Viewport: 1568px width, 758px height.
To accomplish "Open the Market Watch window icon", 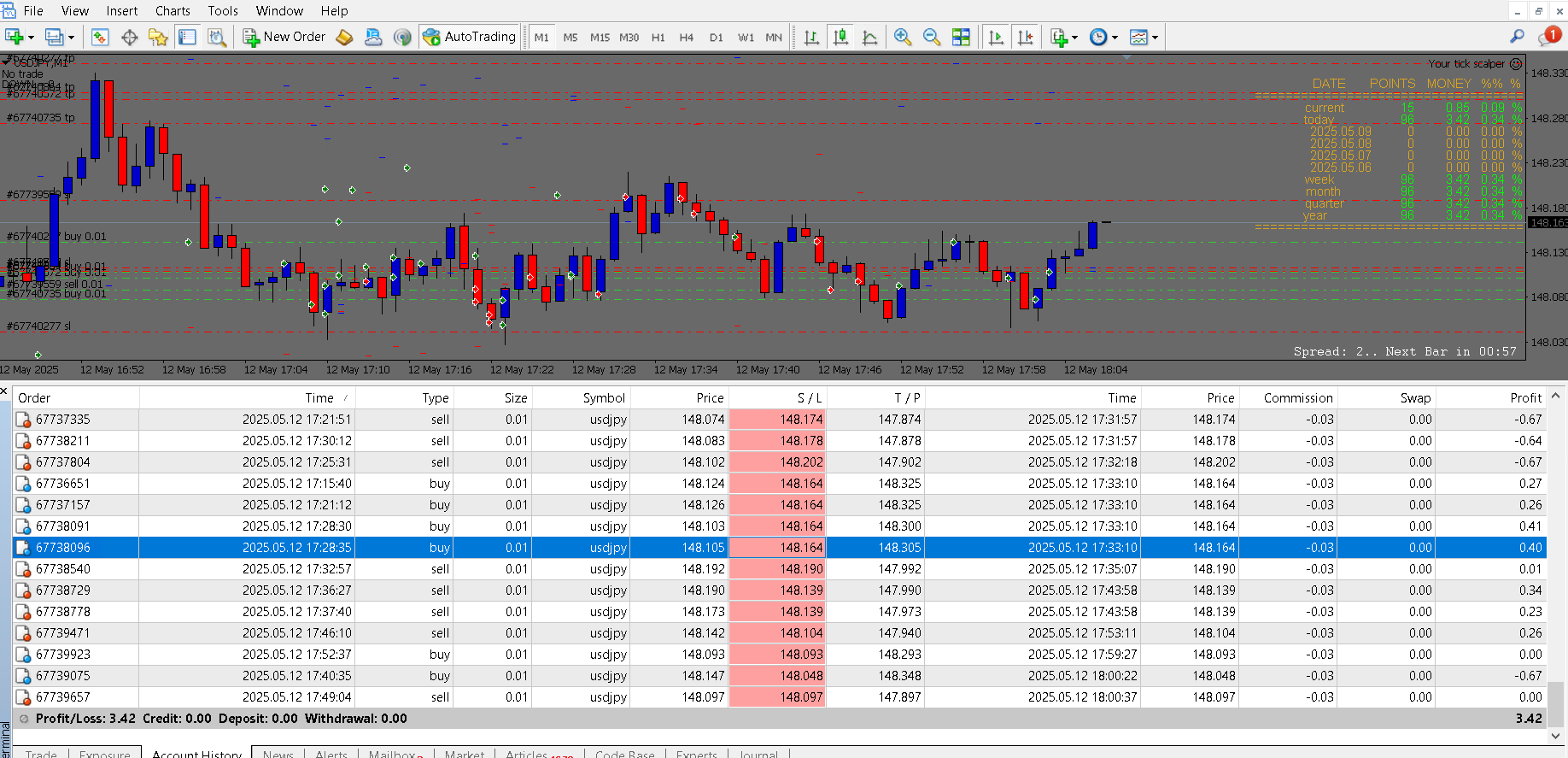I will (x=100, y=37).
